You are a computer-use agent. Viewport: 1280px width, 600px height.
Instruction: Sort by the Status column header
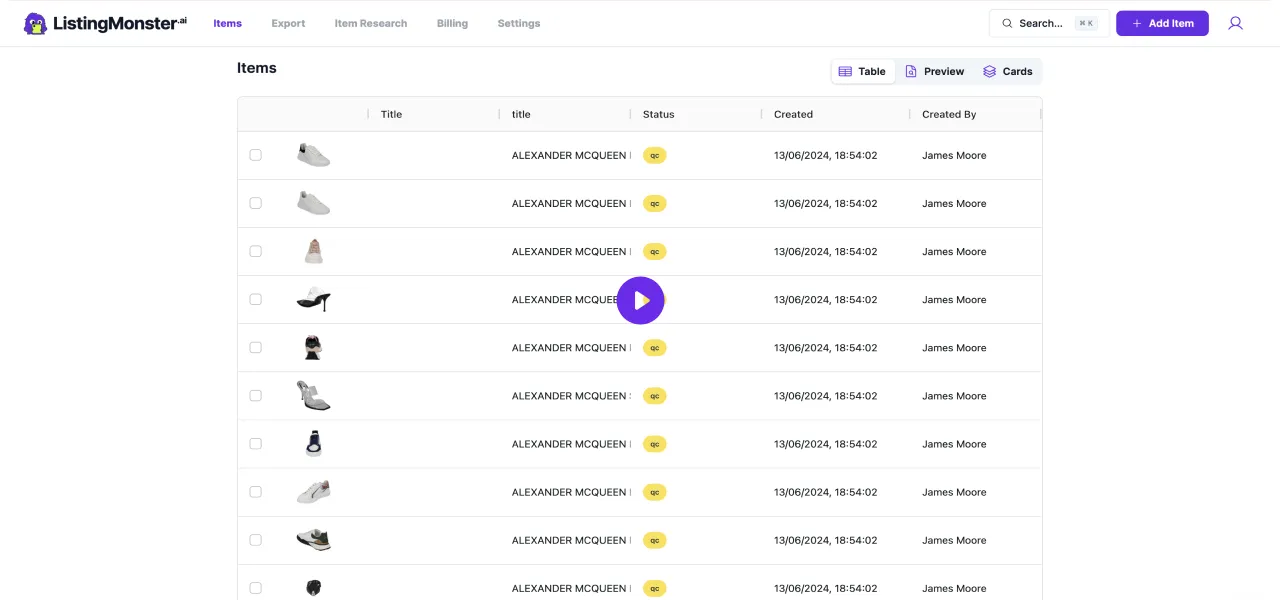[658, 114]
